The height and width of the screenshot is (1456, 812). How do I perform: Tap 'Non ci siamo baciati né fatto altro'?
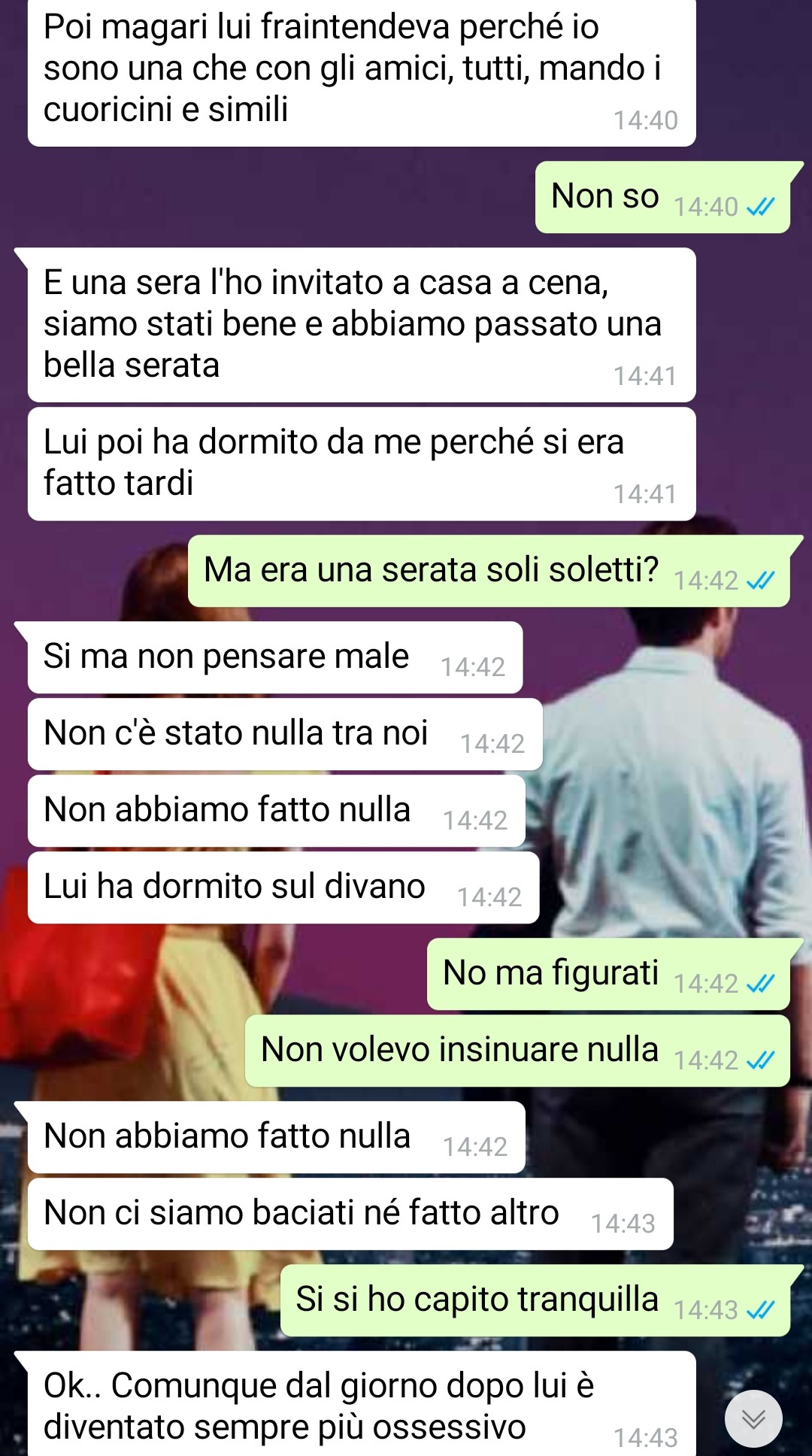point(350,1214)
